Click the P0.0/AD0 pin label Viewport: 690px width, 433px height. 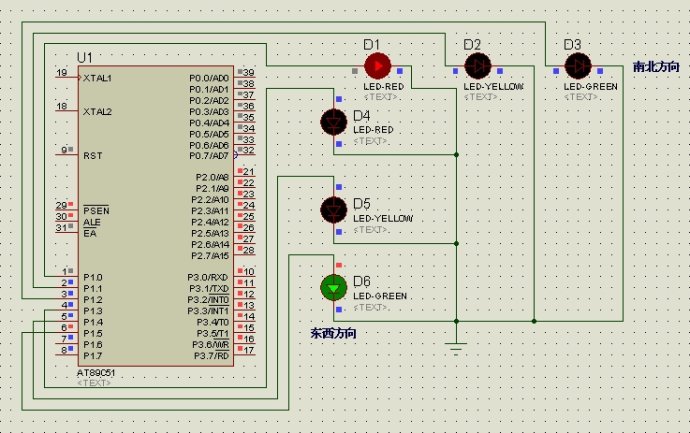(209, 78)
